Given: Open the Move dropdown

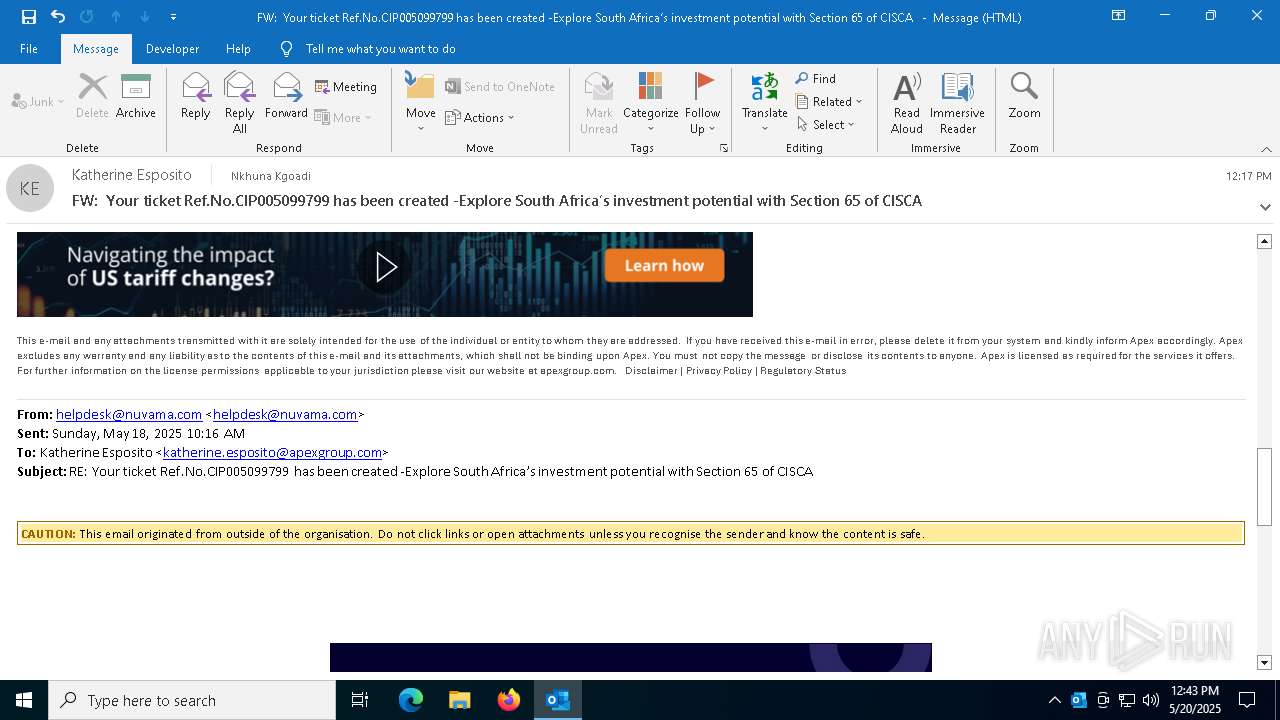Looking at the screenshot, I should click(x=421, y=103).
